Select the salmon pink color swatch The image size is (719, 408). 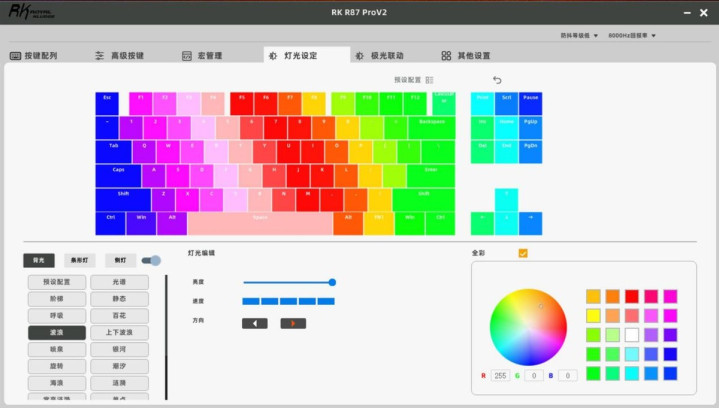coord(631,315)
